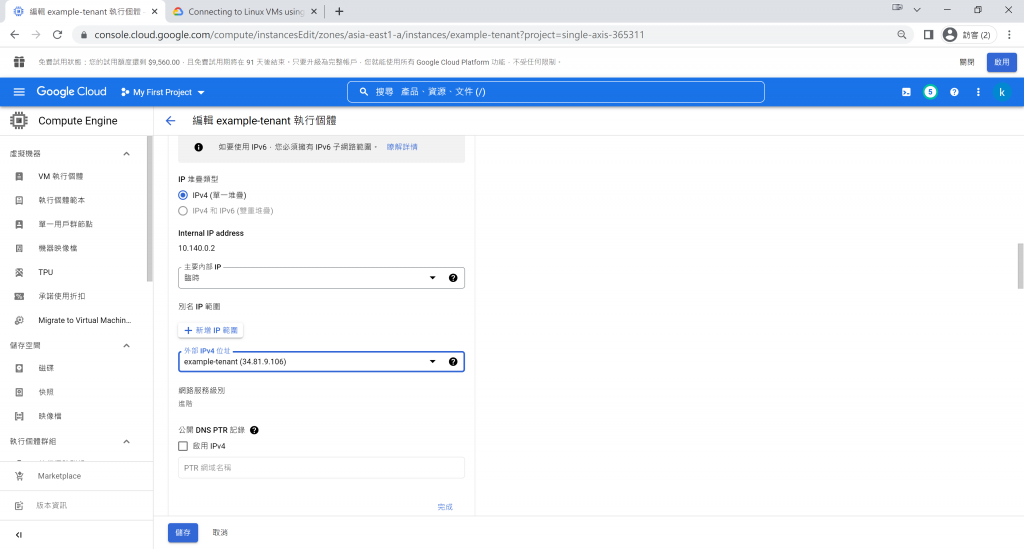The height and width of the screenshot is (549, 1024).
Task: Enable the IPv4 PTR record checkbox
Action: tap(183, 446)
